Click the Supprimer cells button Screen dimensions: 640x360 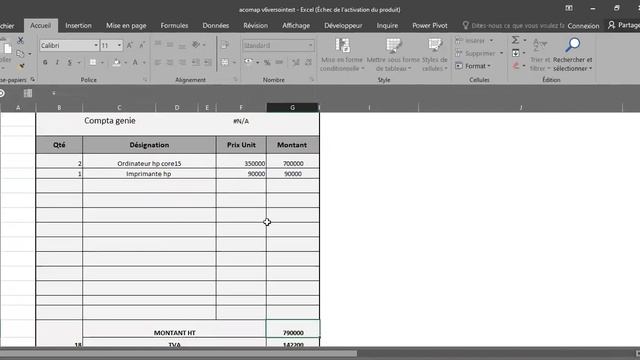(479, 53)
